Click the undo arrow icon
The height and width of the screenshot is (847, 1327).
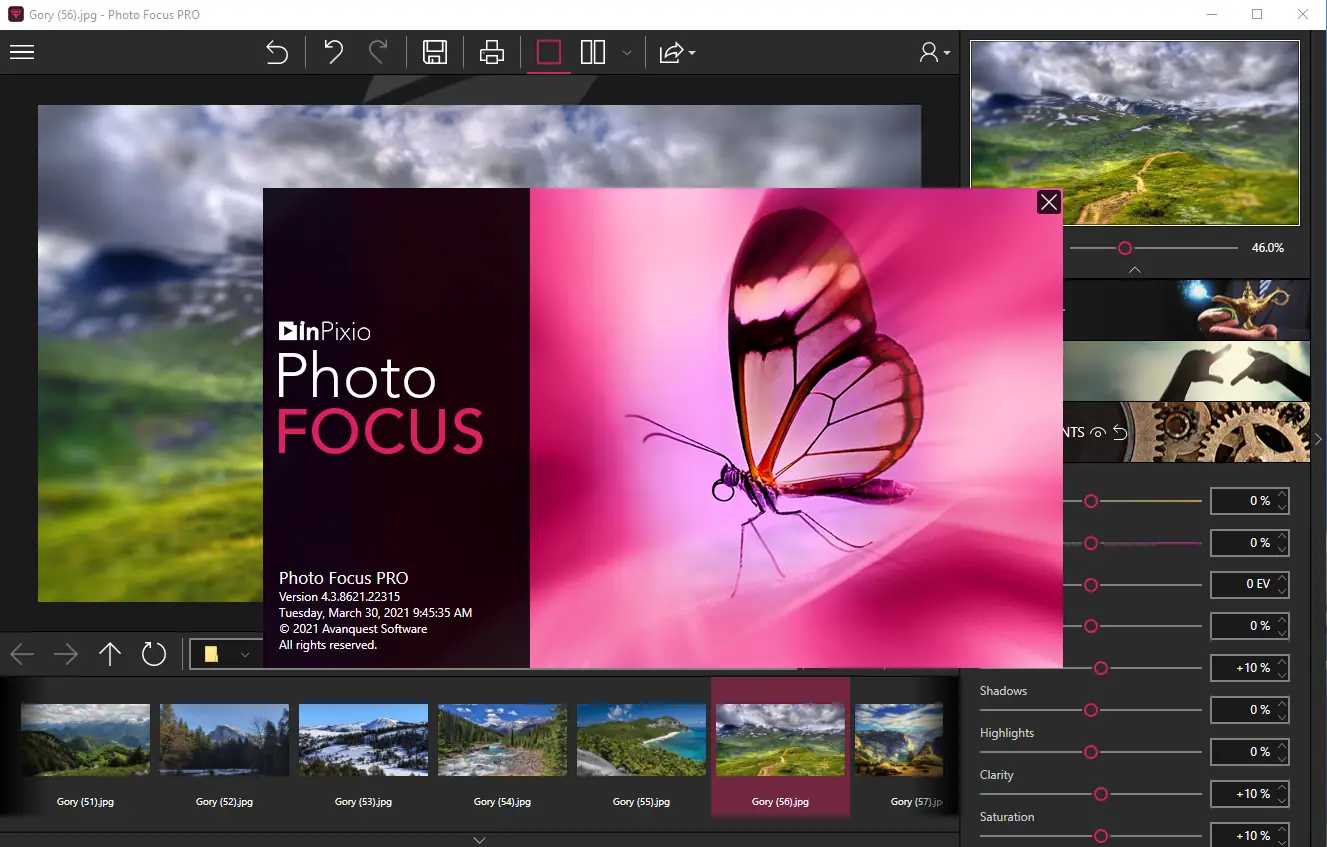tap(334, 53)
